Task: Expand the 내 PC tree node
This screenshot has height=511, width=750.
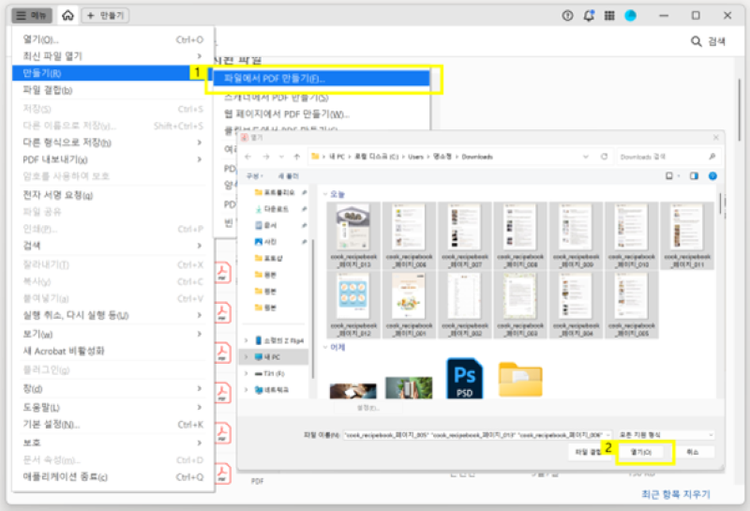Action: coord(246,357)
